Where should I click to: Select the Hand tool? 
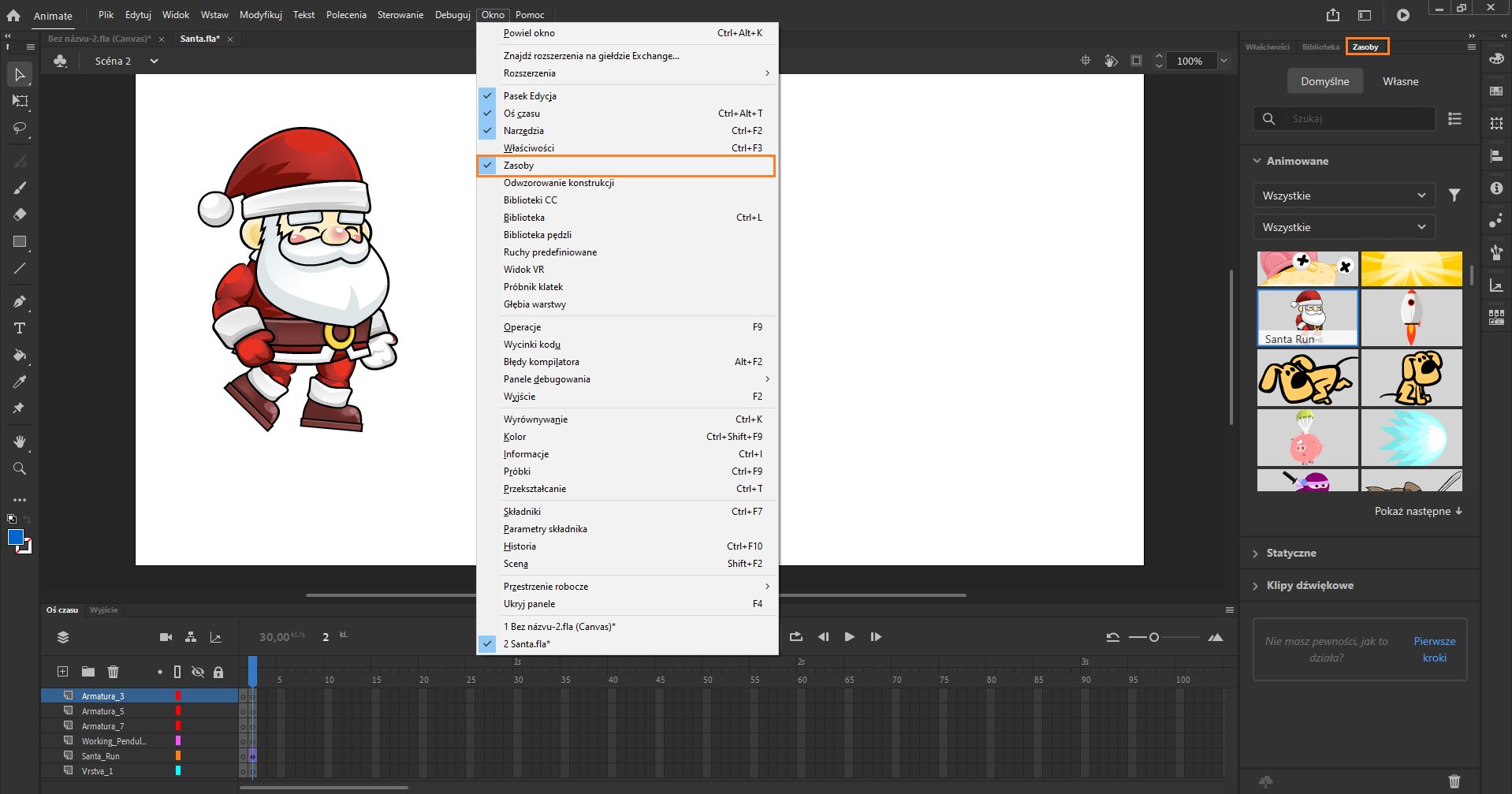click(x=20, y=442)
